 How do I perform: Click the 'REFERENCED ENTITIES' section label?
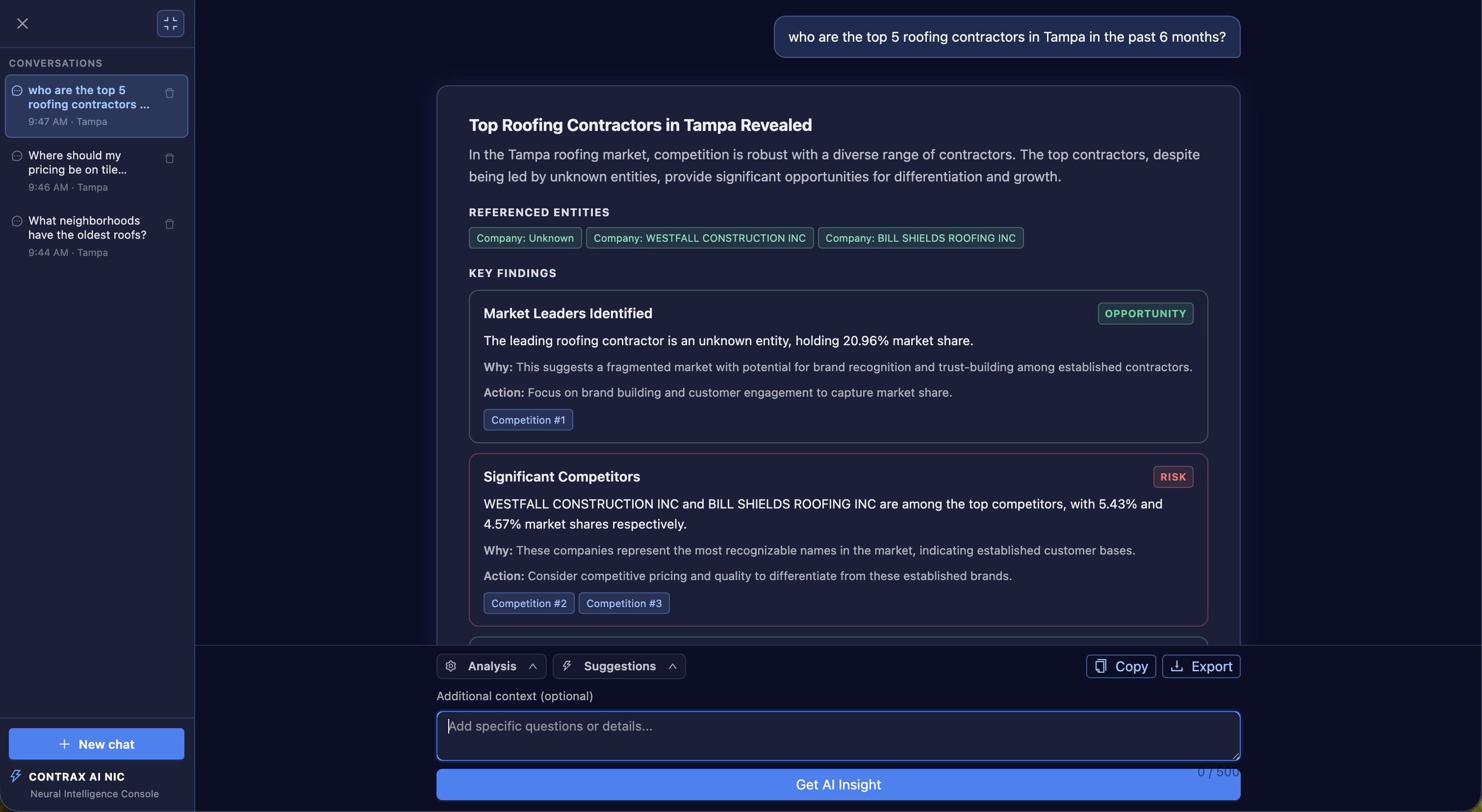coord(539,212)
